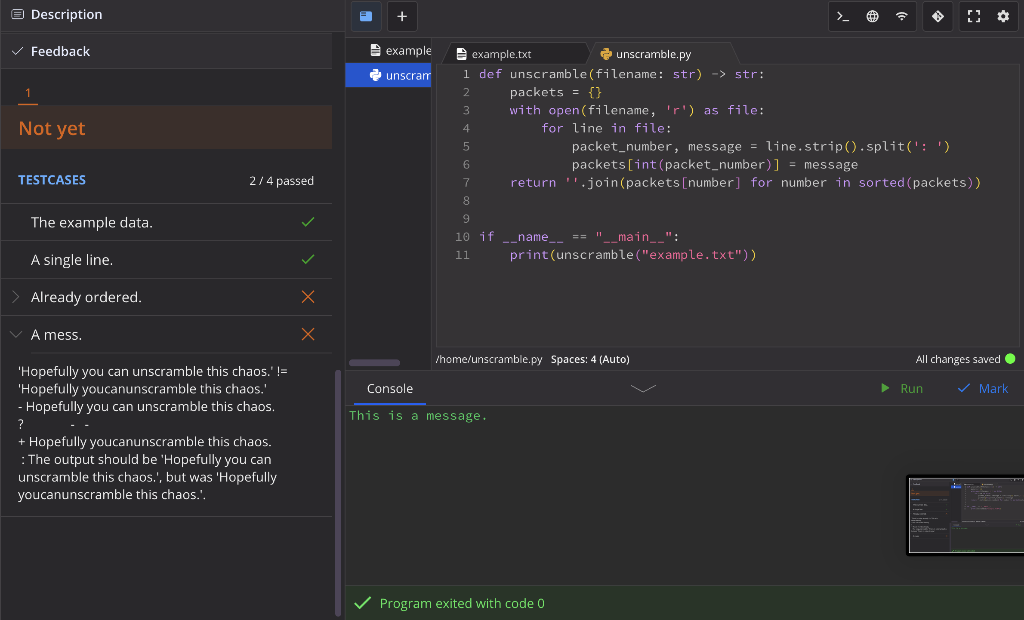1024x620 pixels.
Task: Select unscramble.py in the file tree
Action: (x=399, y=75)
